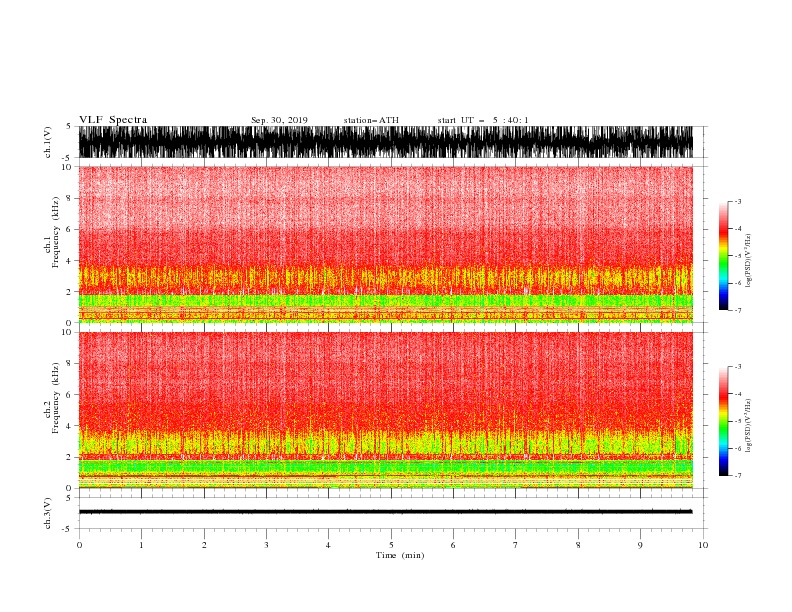The width and height of the screenshot is (792, 612).
Task: Click the 'Time (min)' axis label
Action: pyautogui.click(x=400, y=555)
